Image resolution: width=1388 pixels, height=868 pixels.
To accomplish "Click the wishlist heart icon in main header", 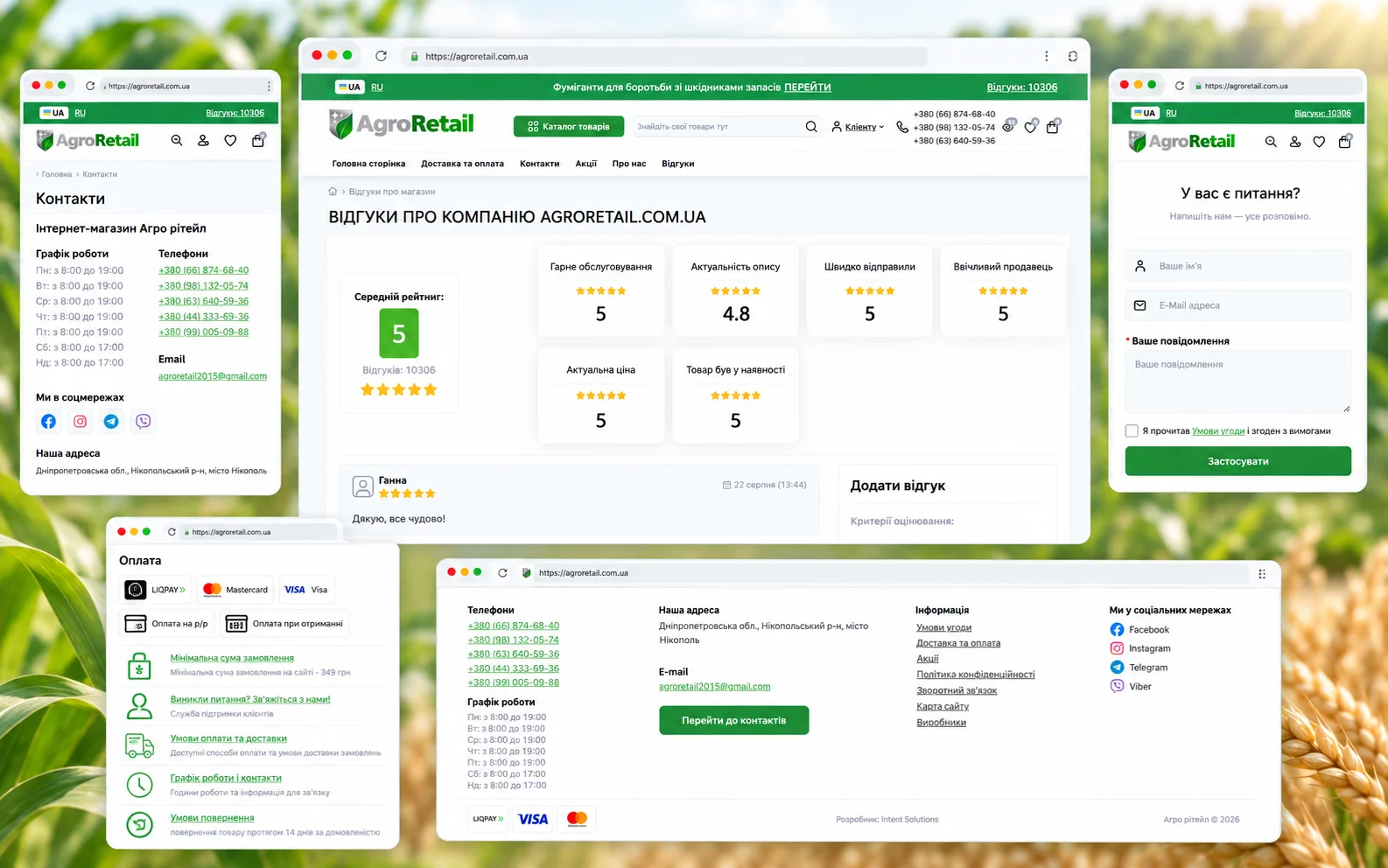I will tap(1030, 127).
